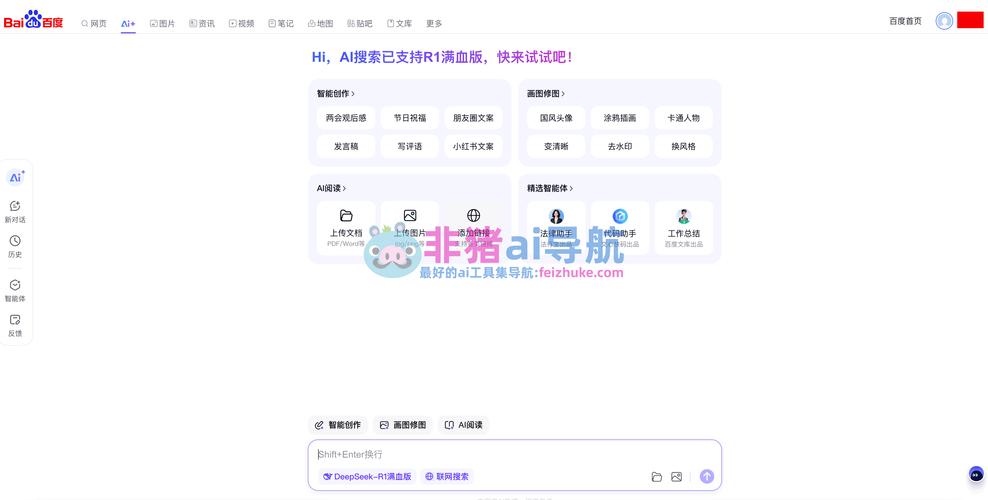The width and height of the screenshot is (988, 500).
Task: Click the 上传图片 image card
Action: click(410, 228)
